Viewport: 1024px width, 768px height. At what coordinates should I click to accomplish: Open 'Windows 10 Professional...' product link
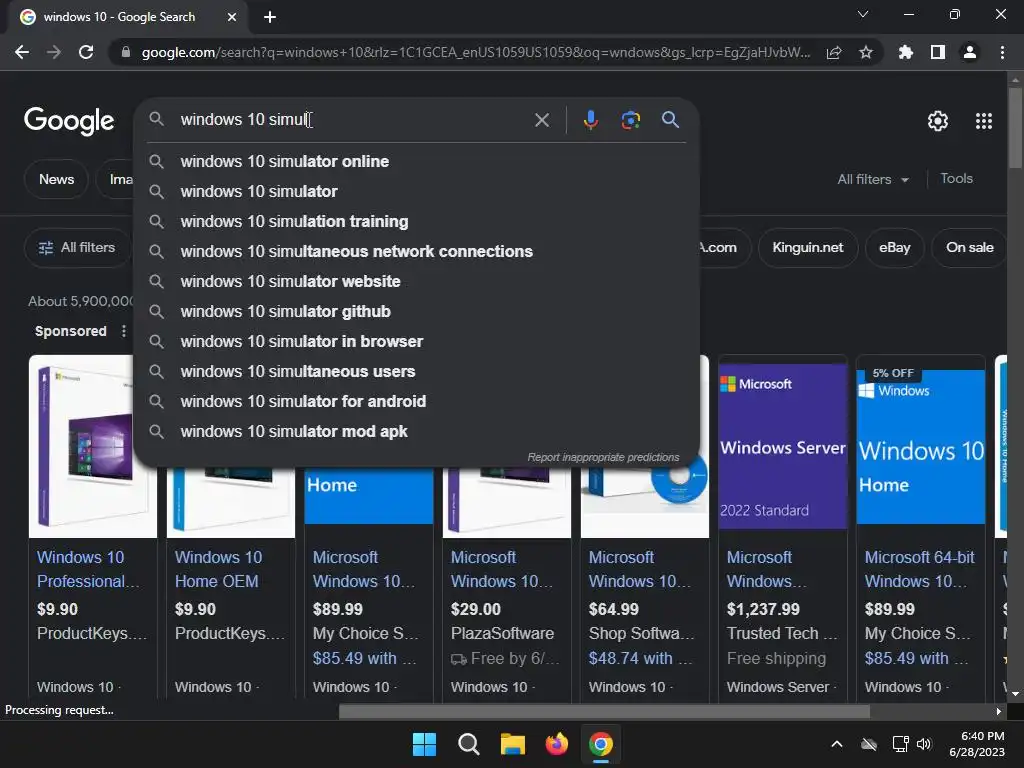click(x=88, y=569)
